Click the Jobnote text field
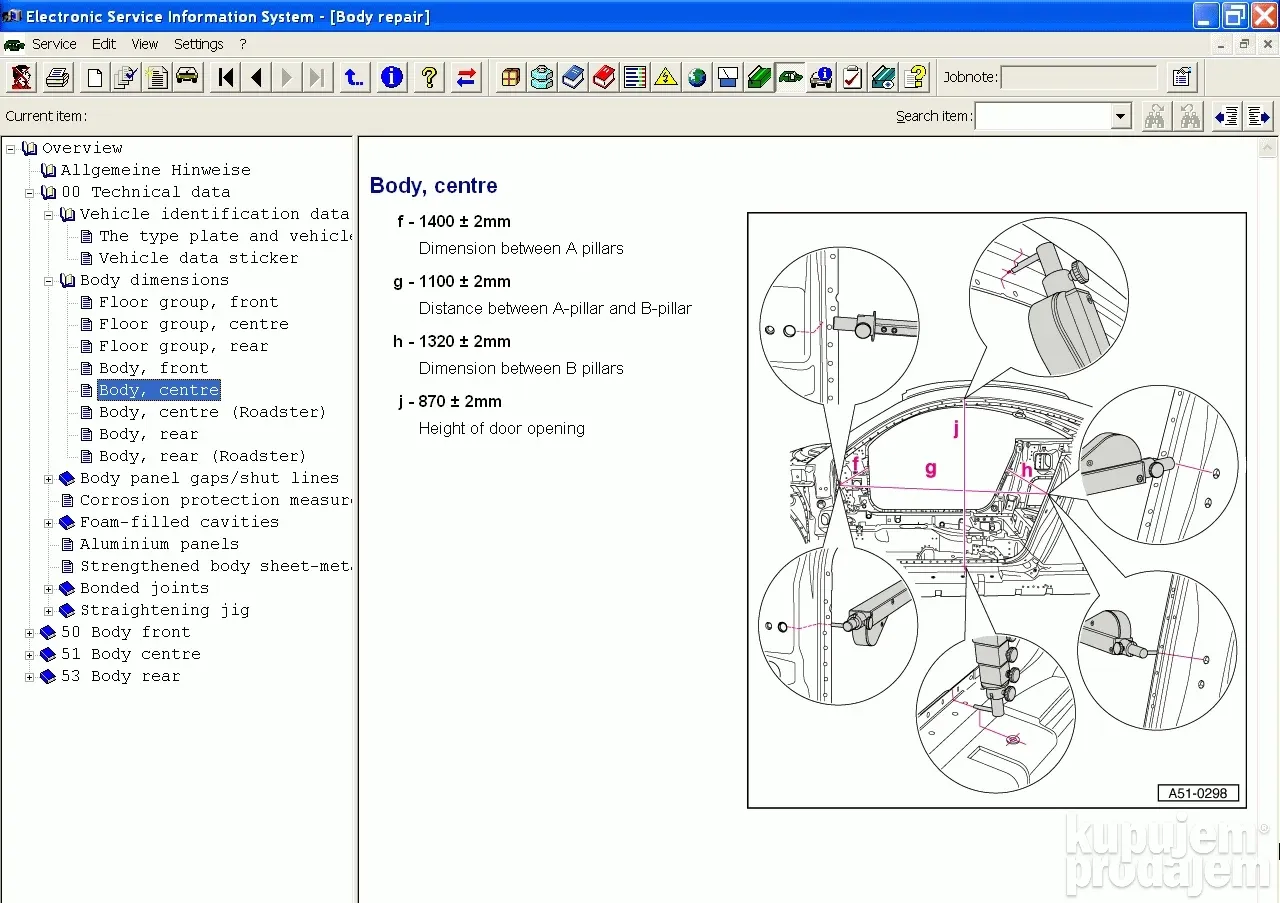 (x=1078, y=78)
